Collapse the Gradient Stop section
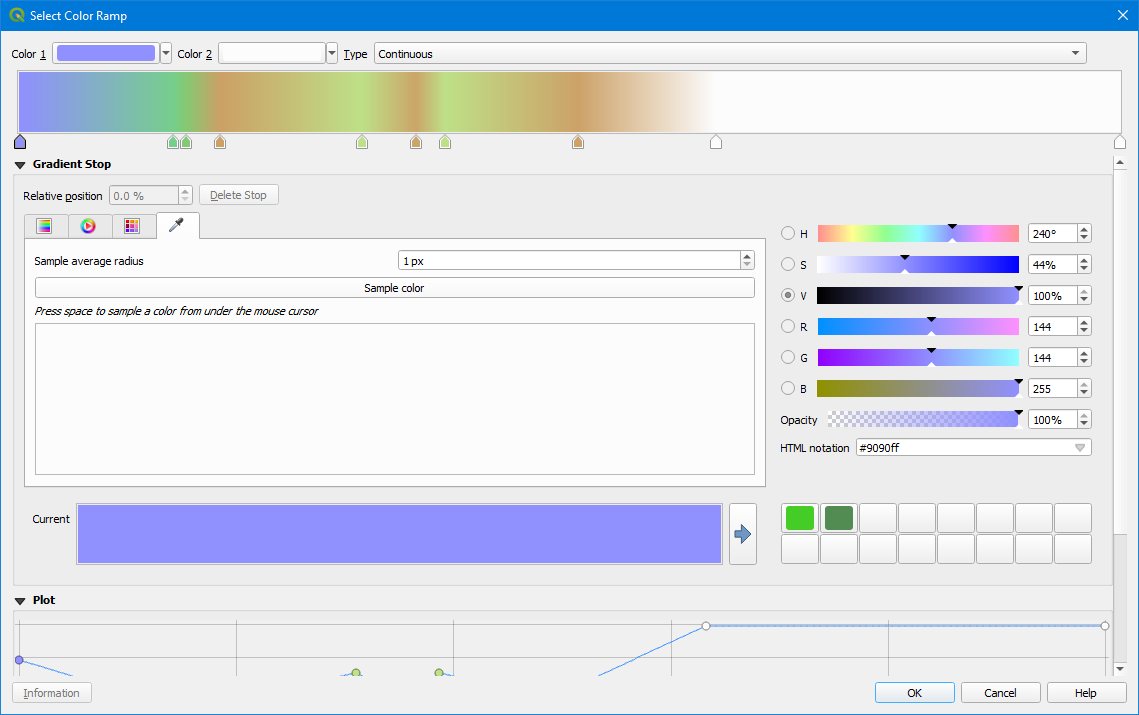 20,165
